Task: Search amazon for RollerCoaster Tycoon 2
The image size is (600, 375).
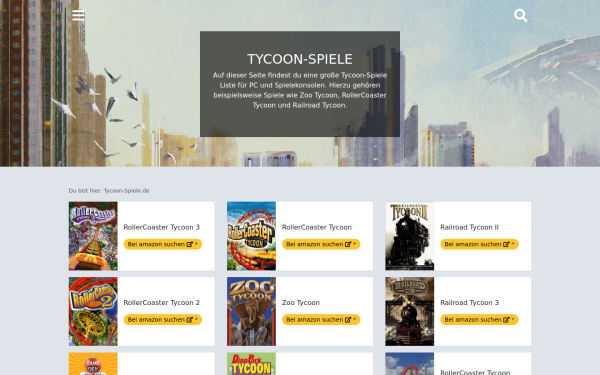Action: coord(163,320)
